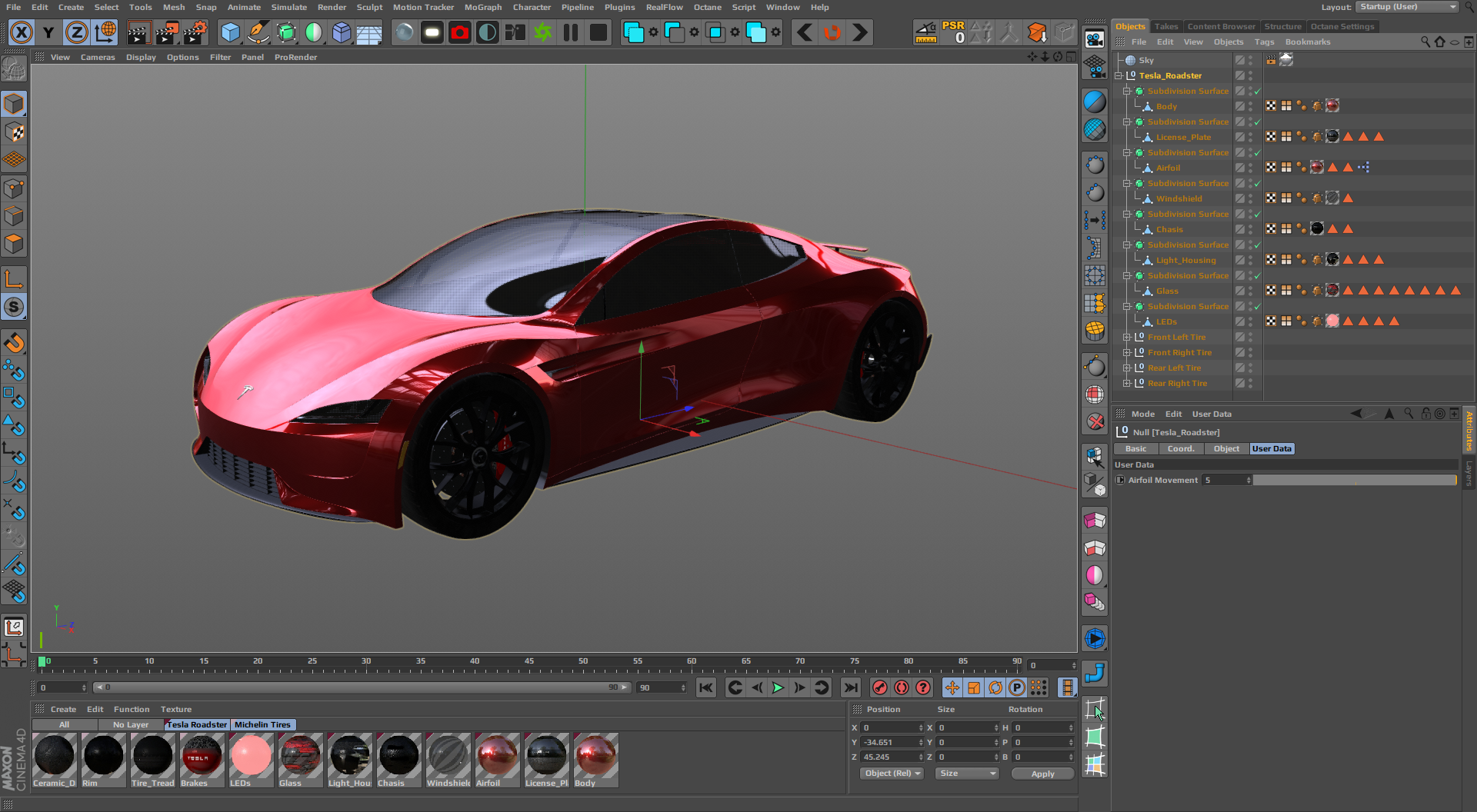The height and width of the screenshot is (812, 1477).
Task: Open the Object (Rel) coordinate dropdown
Action: (x=891, y=774)
